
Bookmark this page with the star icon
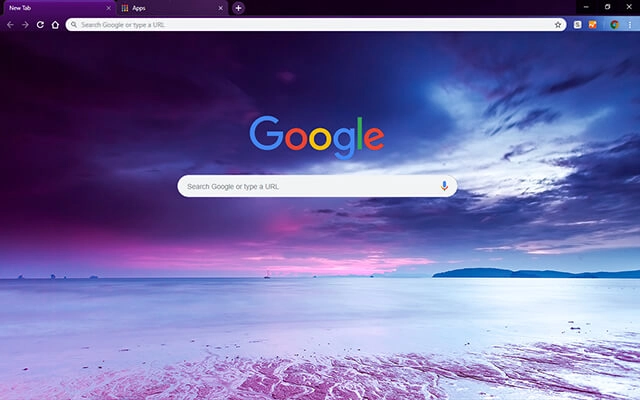point(558,24)
